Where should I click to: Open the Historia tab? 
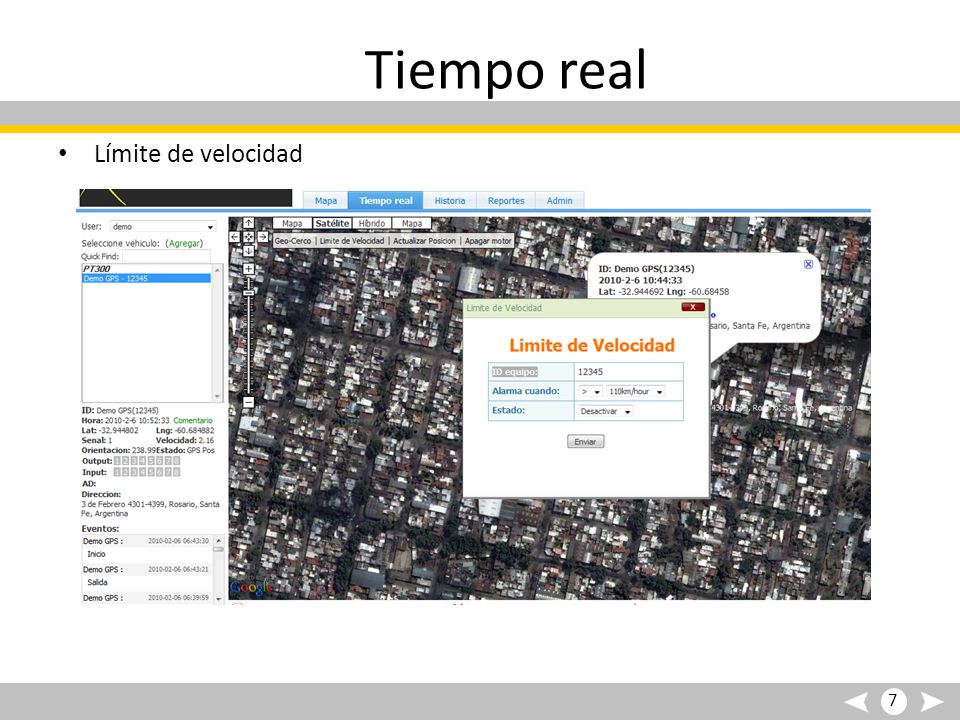point(450,201)
